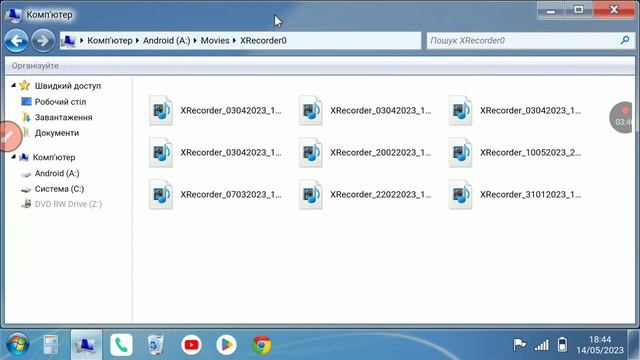Launch Chrome from the taskbar

[262, 345]
